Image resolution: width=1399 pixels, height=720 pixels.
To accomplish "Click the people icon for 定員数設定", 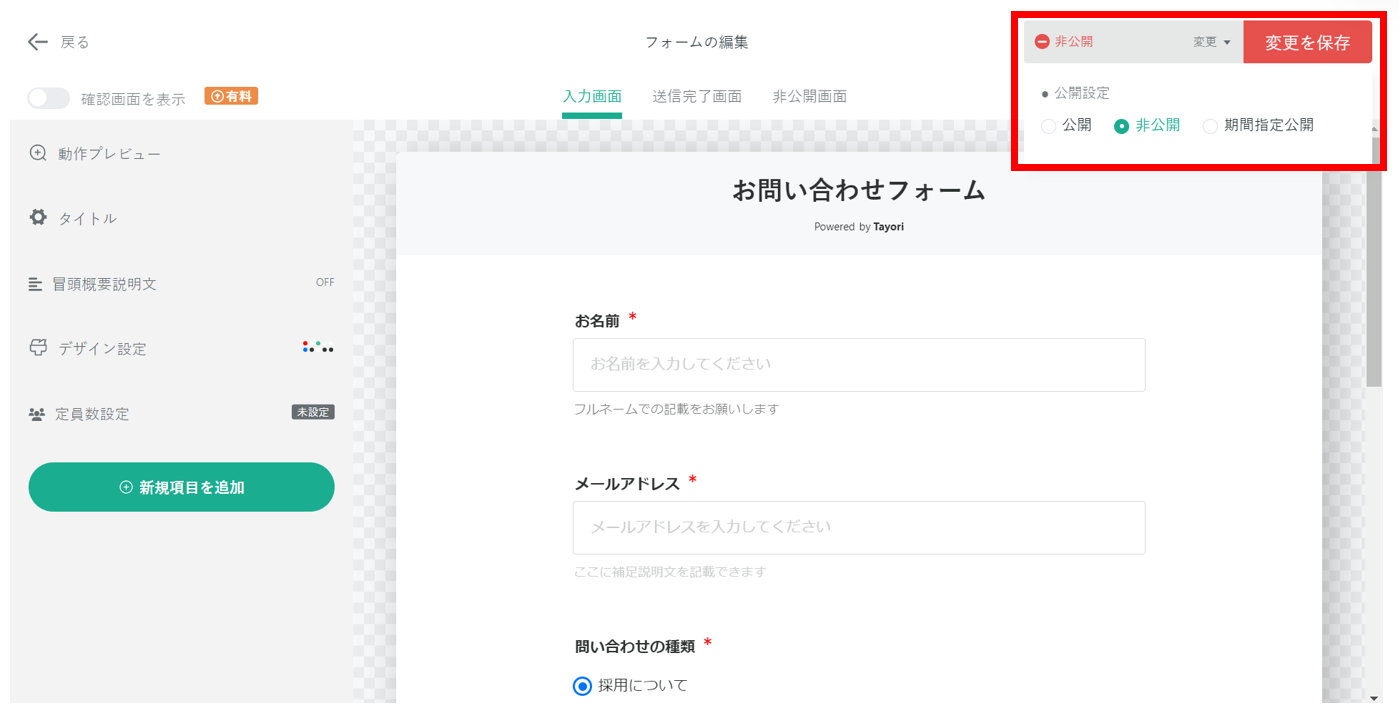I will click(38, 412).
